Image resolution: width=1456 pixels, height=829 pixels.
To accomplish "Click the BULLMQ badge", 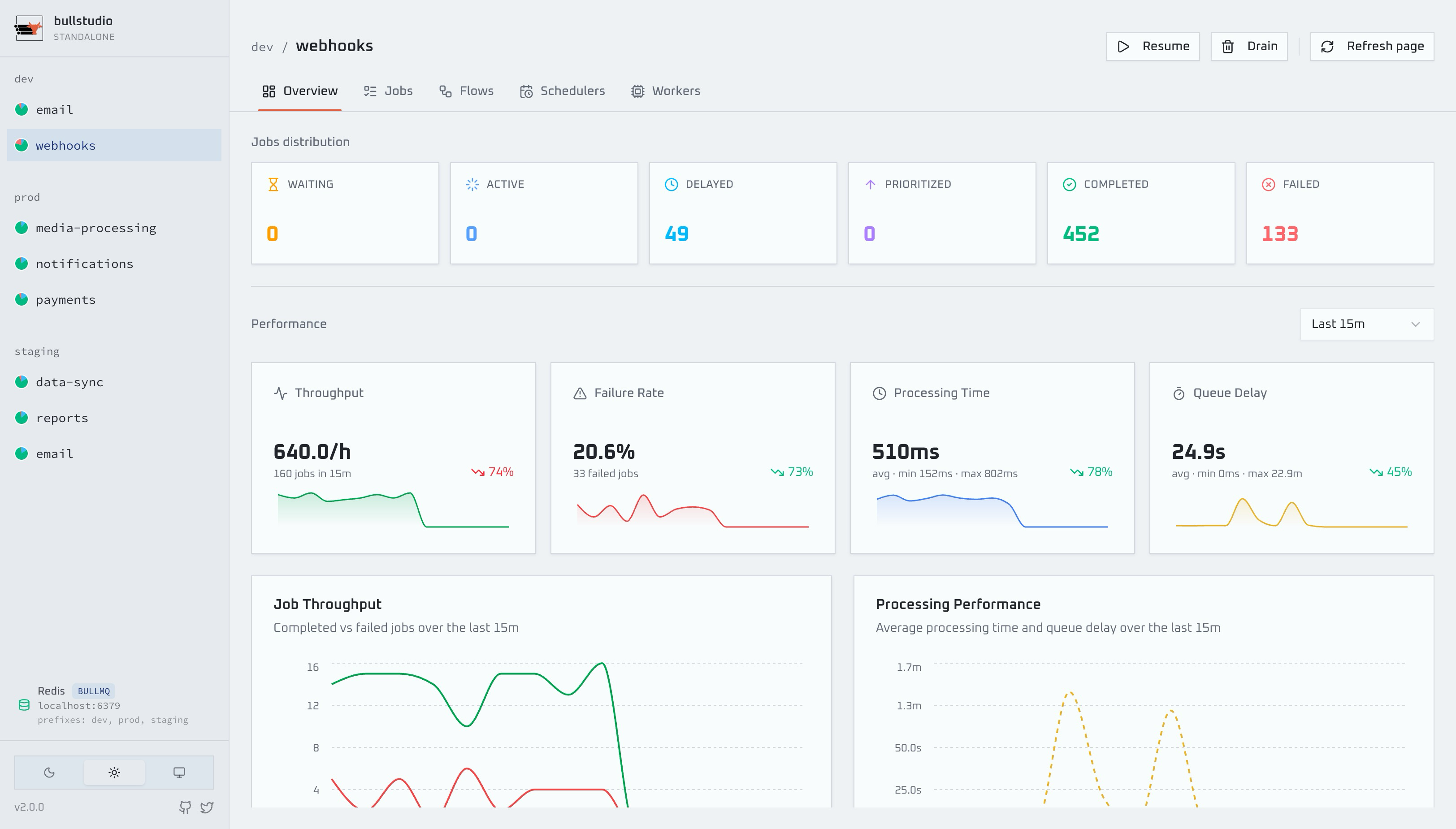I will 93,691.
